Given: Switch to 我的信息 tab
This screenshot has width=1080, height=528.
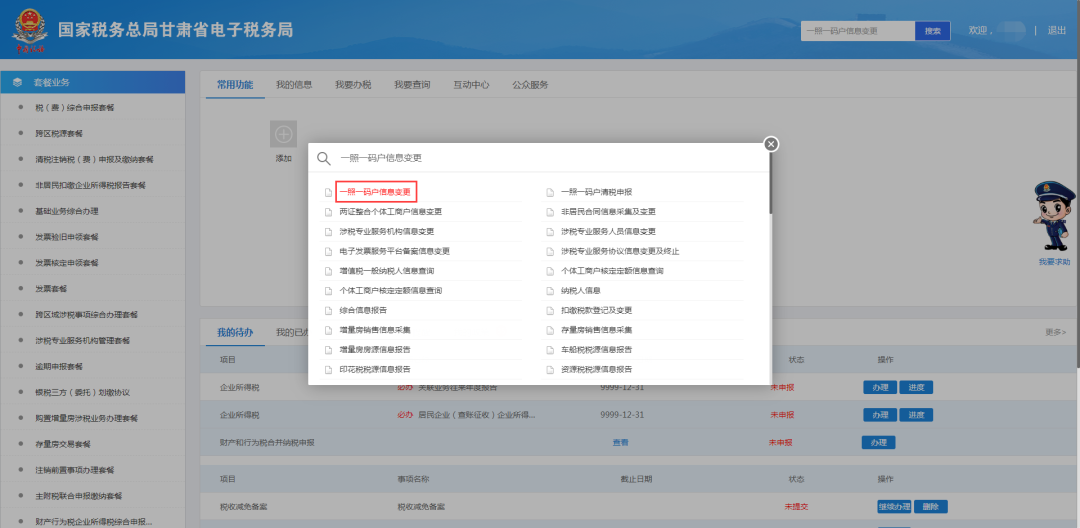Looking at the screenshot, I should 294,85.
